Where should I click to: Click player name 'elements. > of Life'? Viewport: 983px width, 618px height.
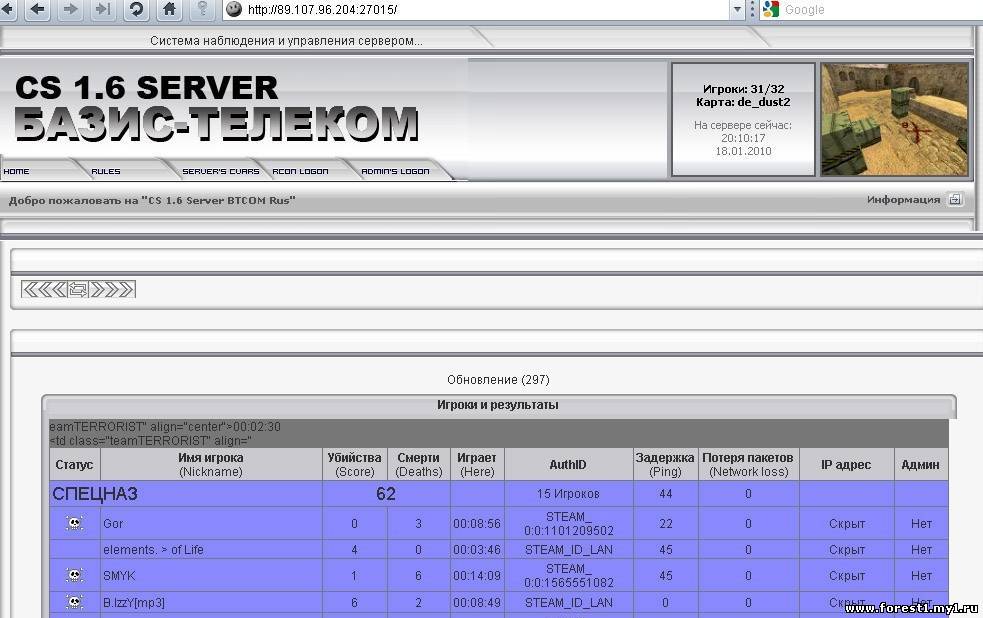[154, 550]
